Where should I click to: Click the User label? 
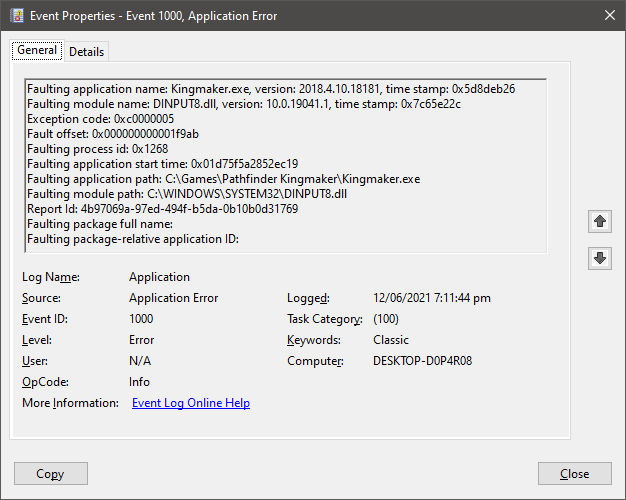point(35,361)
